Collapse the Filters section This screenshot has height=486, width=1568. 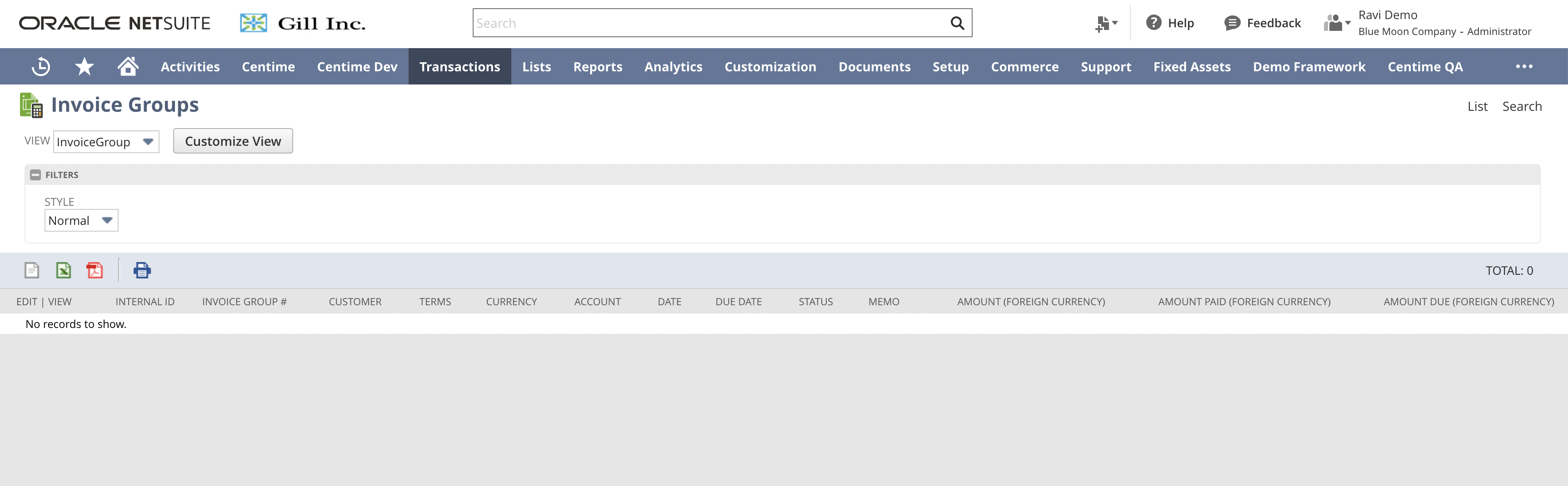tap(36, 174)
